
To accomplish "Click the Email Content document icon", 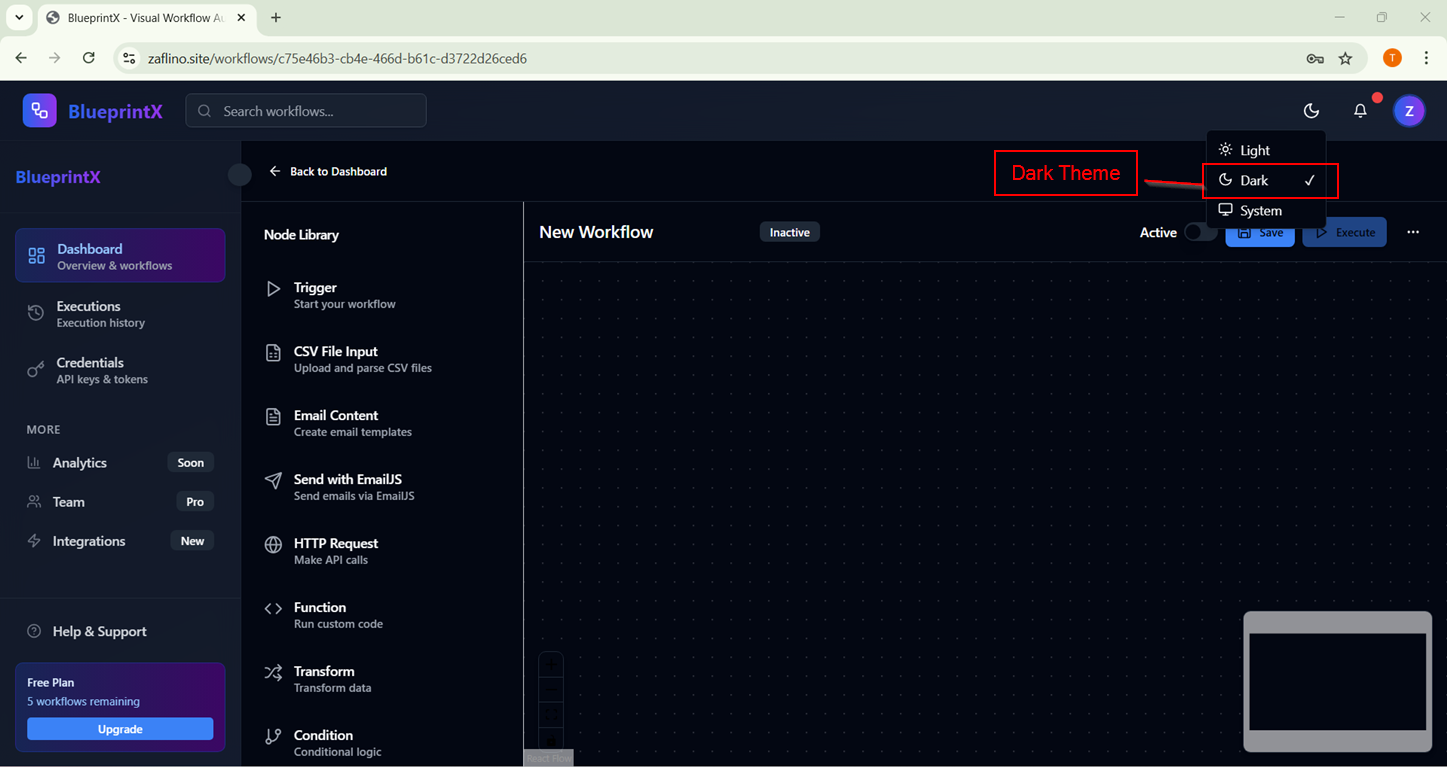I will click(273, 417).
